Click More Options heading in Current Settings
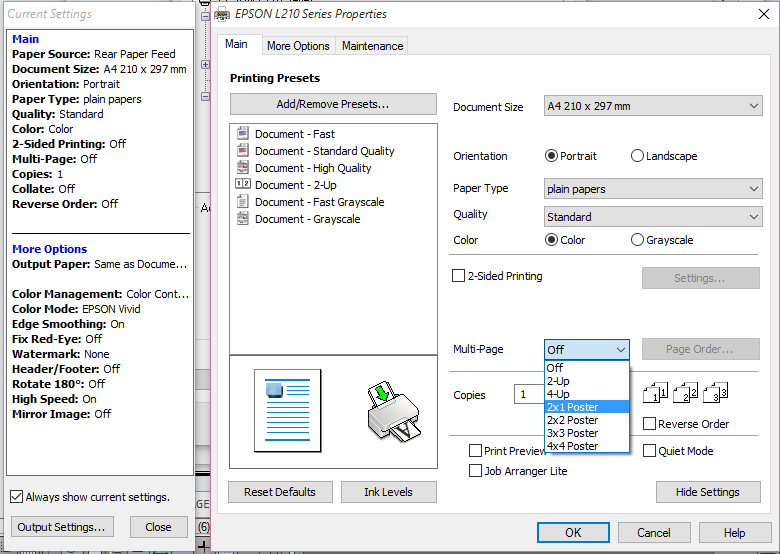 click(49, 249)
